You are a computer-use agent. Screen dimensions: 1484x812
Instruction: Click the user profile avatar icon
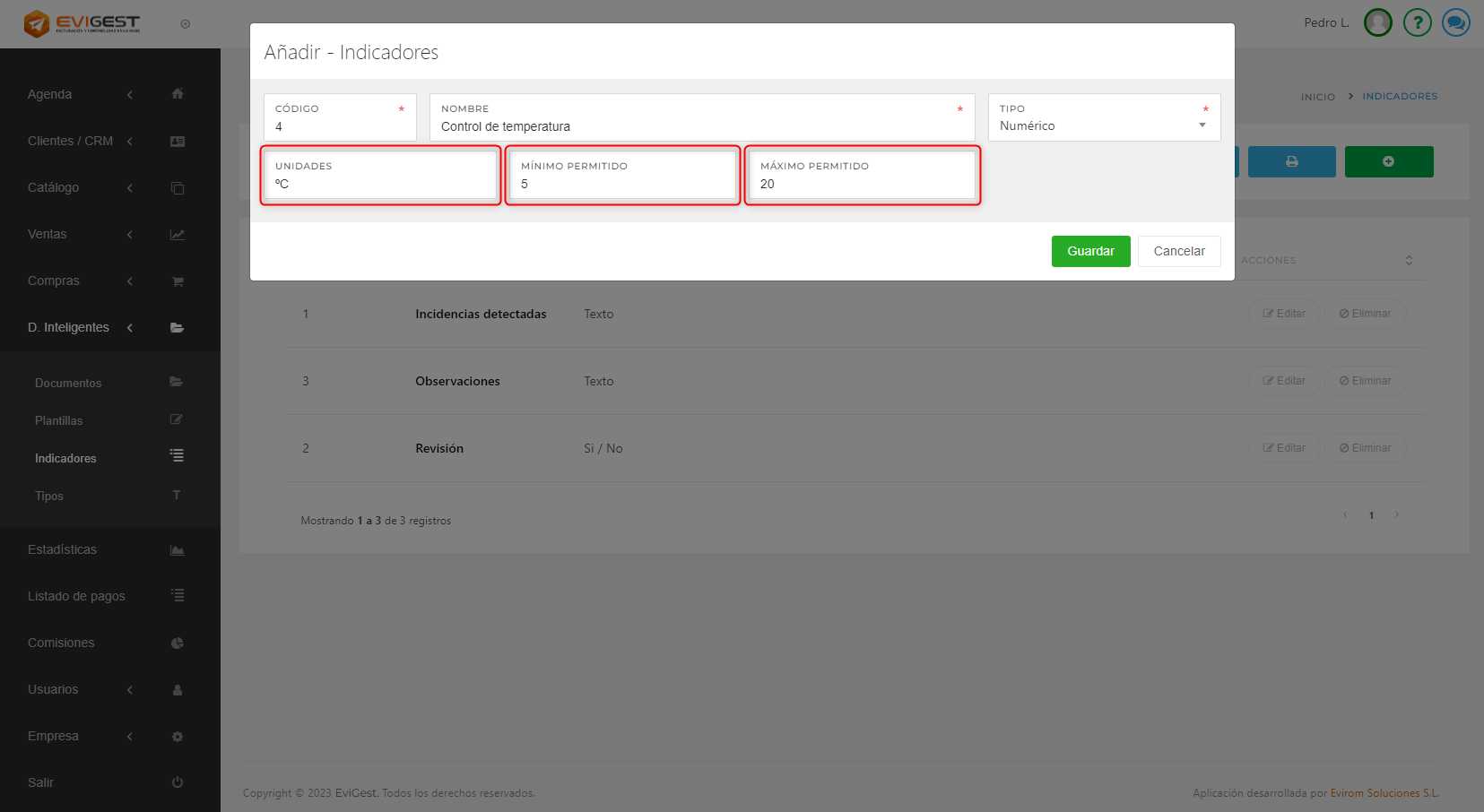coord(1377,22)
